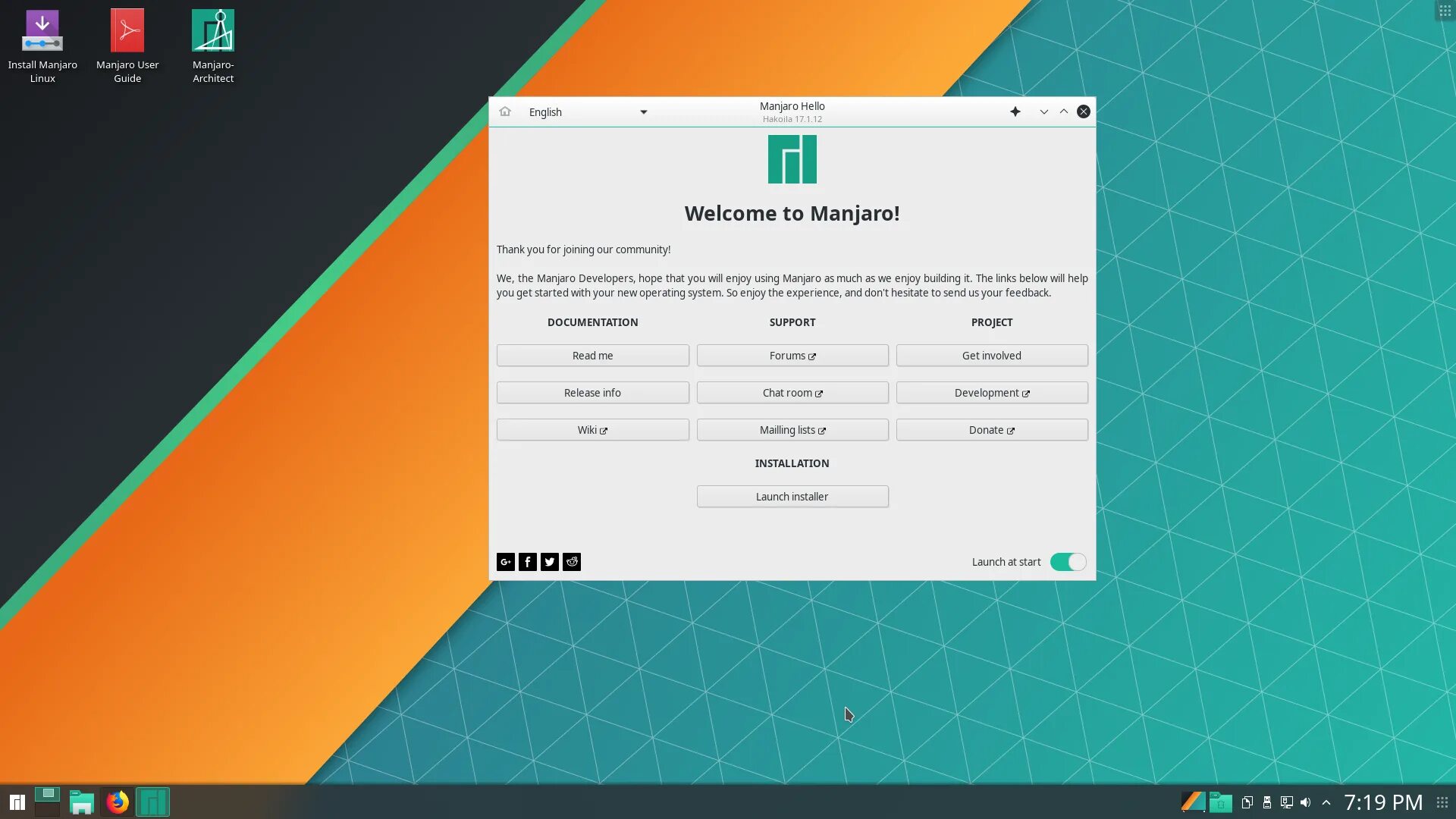
Task: Click the Manjaro logo image in welcome window
Action: click(792, 159)
